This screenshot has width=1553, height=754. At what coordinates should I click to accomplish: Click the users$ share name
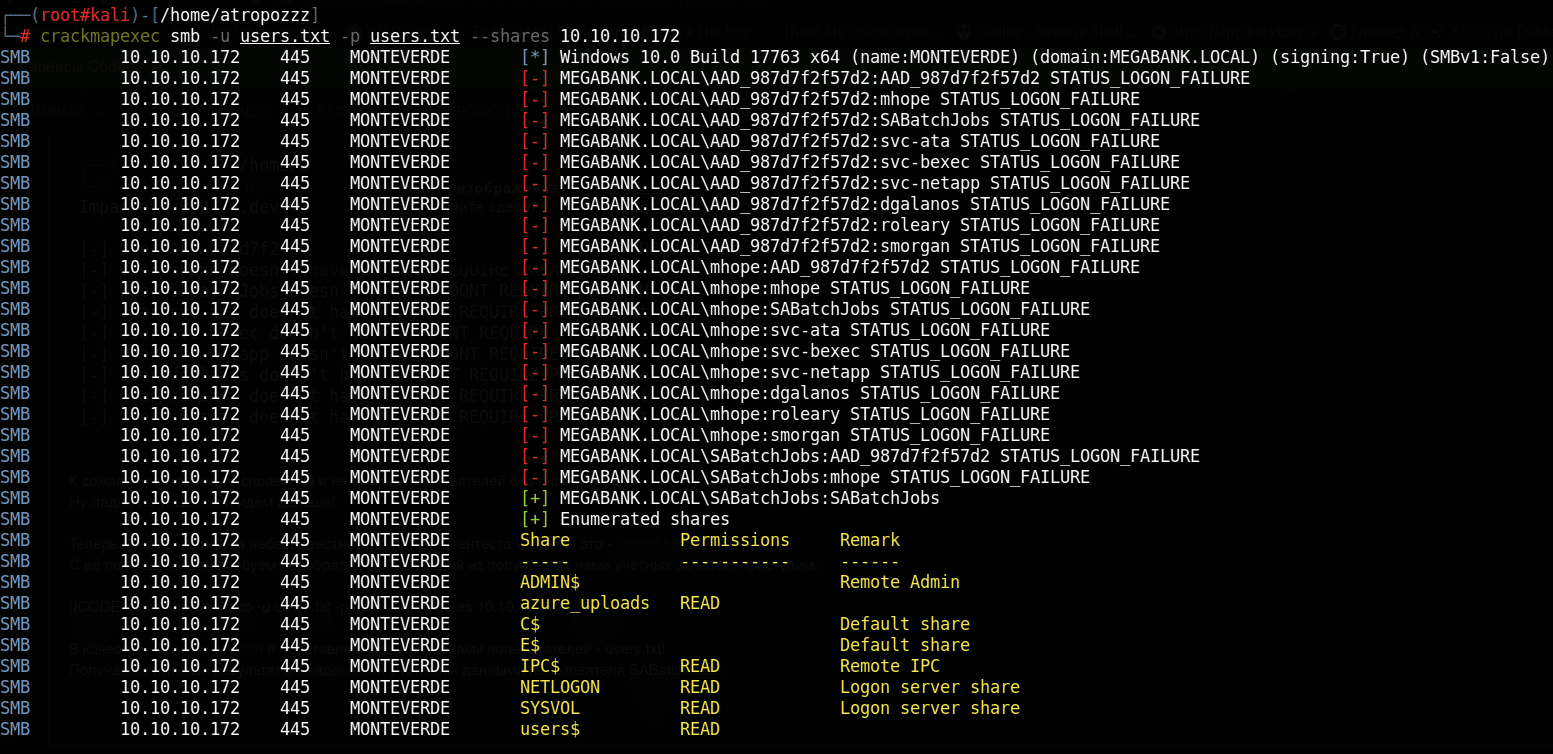click(550, 729)
